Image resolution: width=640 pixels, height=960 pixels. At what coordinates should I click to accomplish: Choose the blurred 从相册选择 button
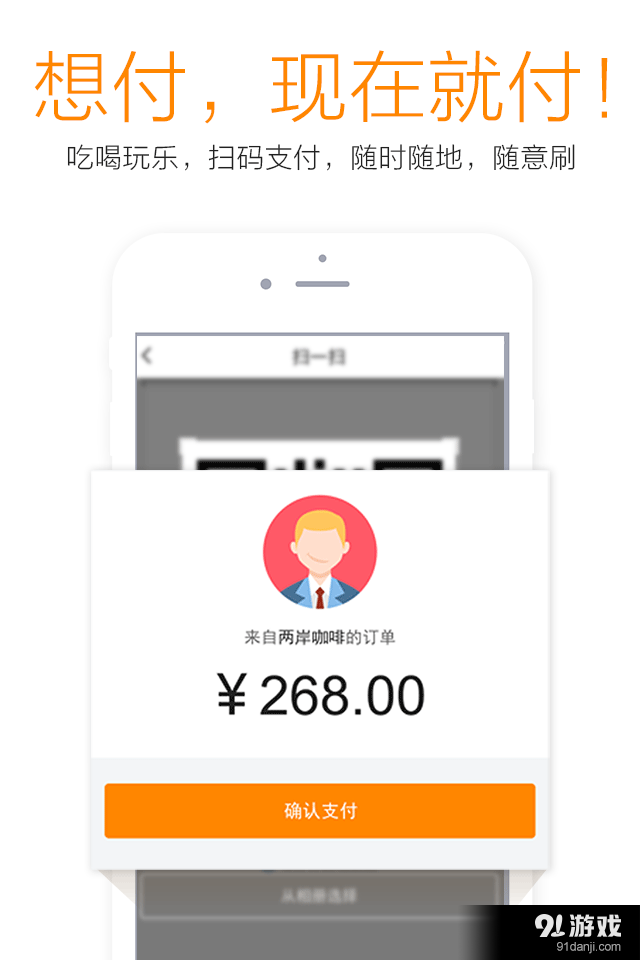[x=319, y=896]
